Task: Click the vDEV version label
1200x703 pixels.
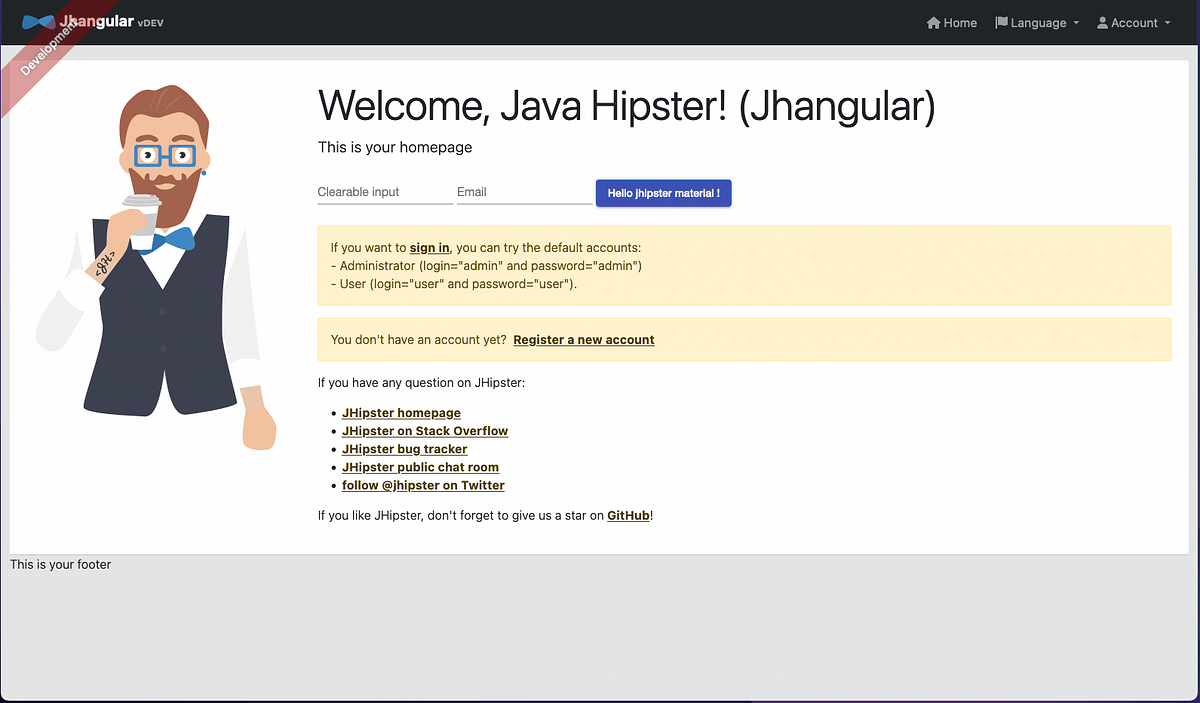Action: point(150,23)
